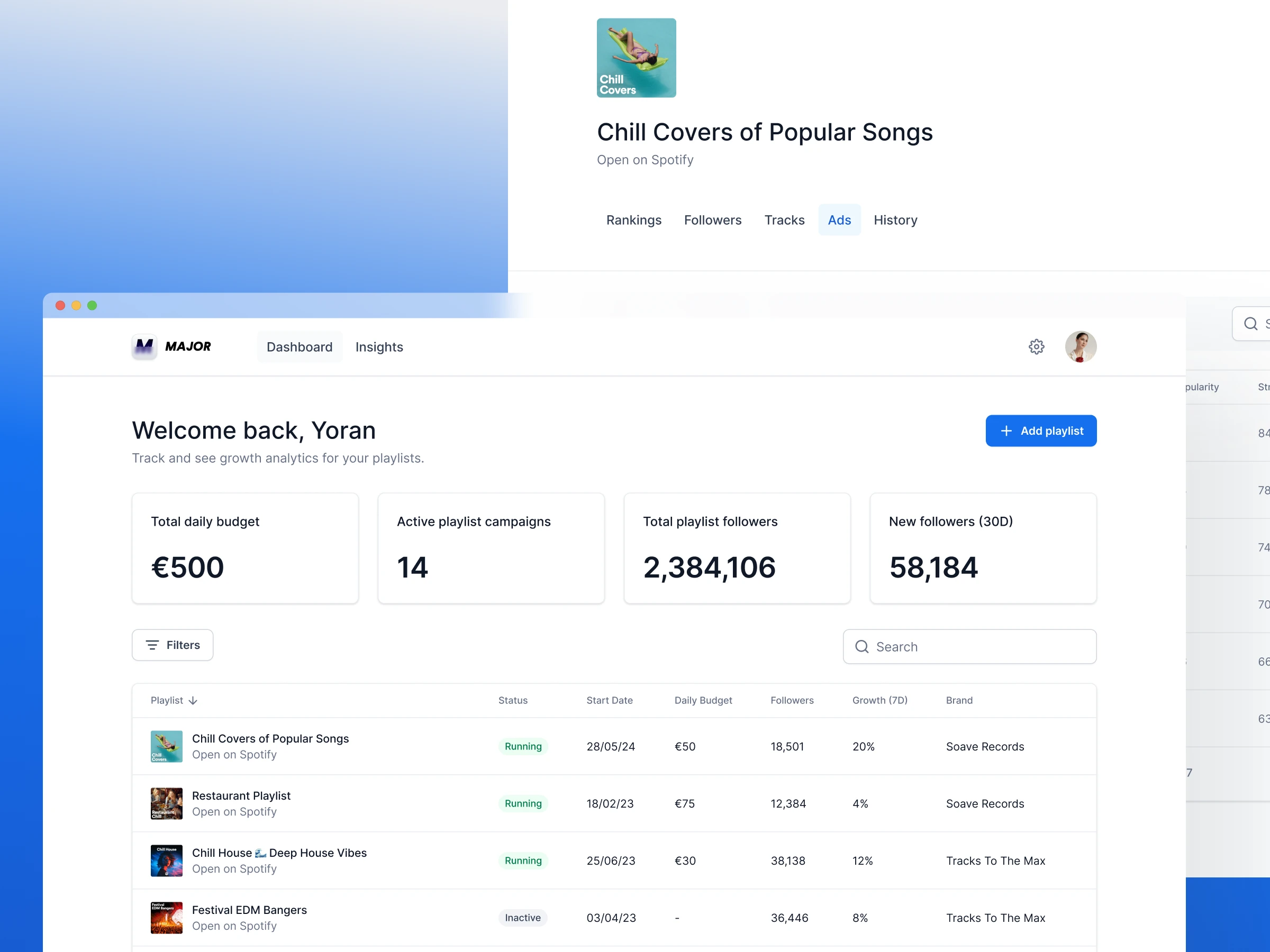The image size is (1270, 952).
Task: Open Chill Covers header Open on Spotify link
Action: [x=645, y=160]
